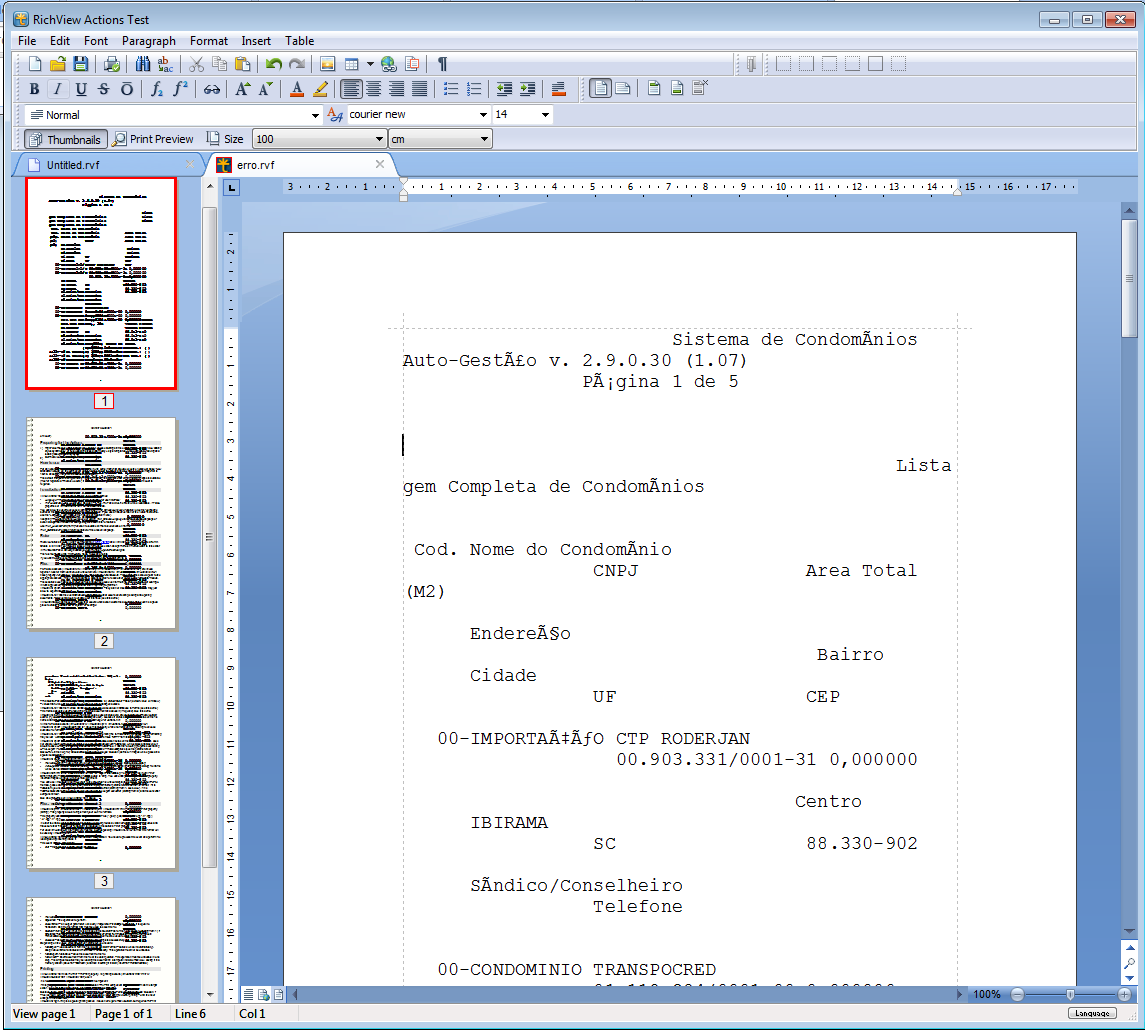Open the Replace text tool icon

pos(166,64)
